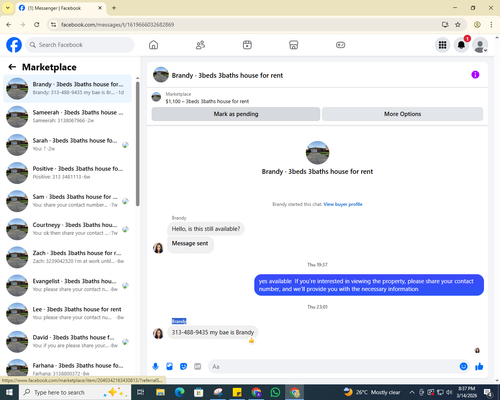Click the message '313-488-9435 my bae is Brandy'

point(213,332)
